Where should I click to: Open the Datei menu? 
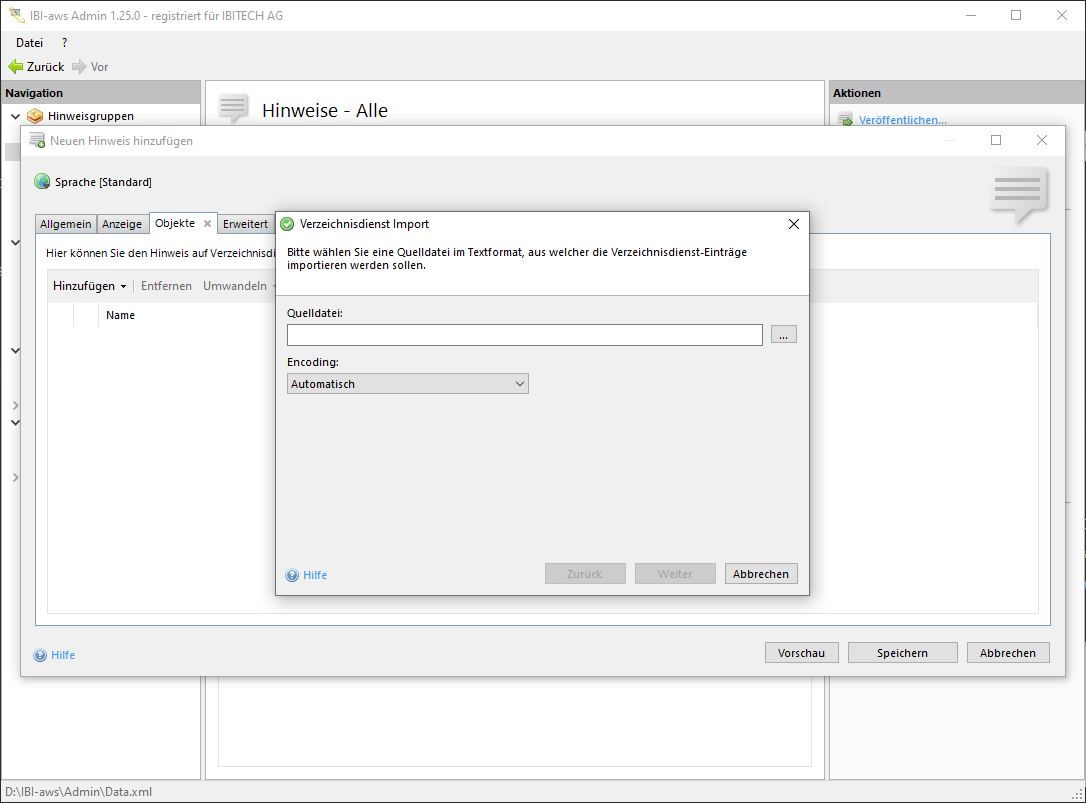coord(30,43)
